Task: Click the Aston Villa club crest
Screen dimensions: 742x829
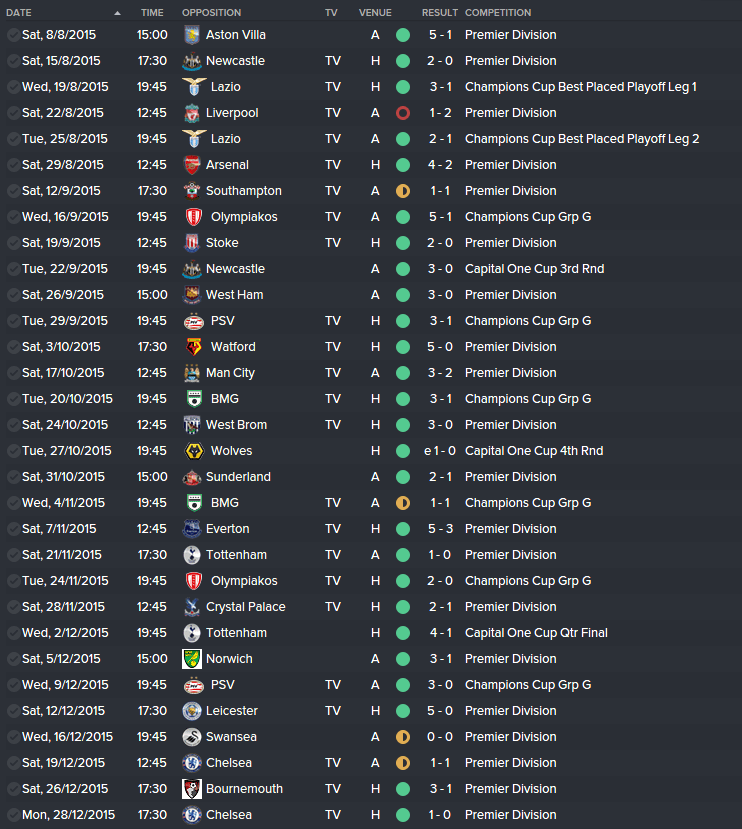Action: tap(191, 35)
